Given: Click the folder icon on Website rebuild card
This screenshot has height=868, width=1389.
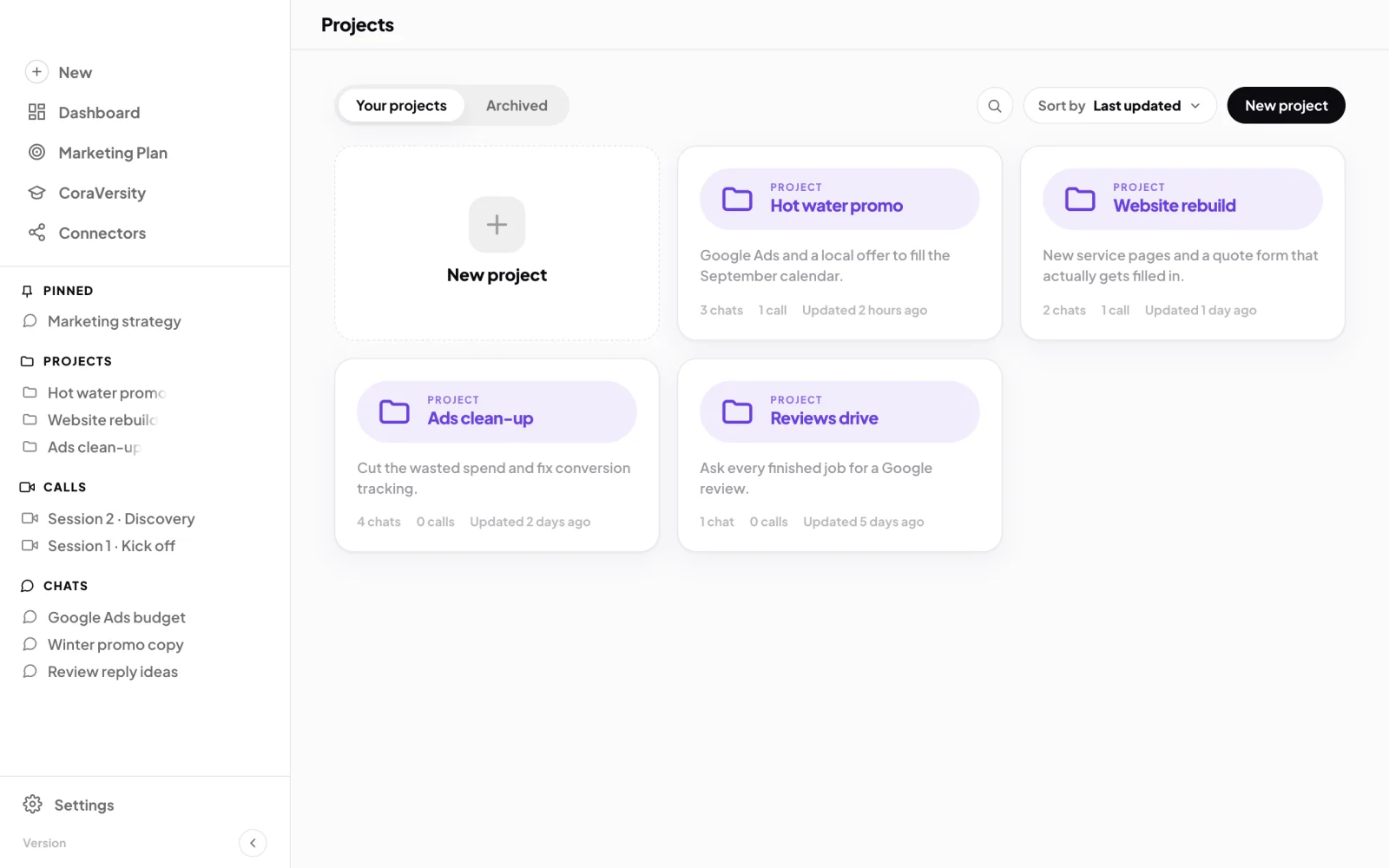Looking at the screenshot, I should pos(1080,199).
